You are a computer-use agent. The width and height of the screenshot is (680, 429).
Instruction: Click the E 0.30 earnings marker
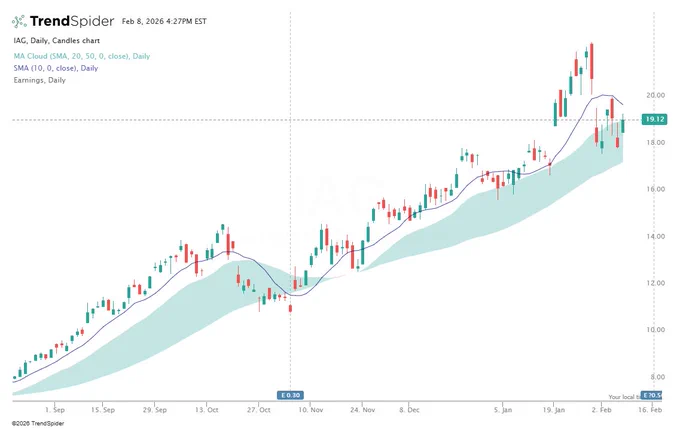click(290, 395)
